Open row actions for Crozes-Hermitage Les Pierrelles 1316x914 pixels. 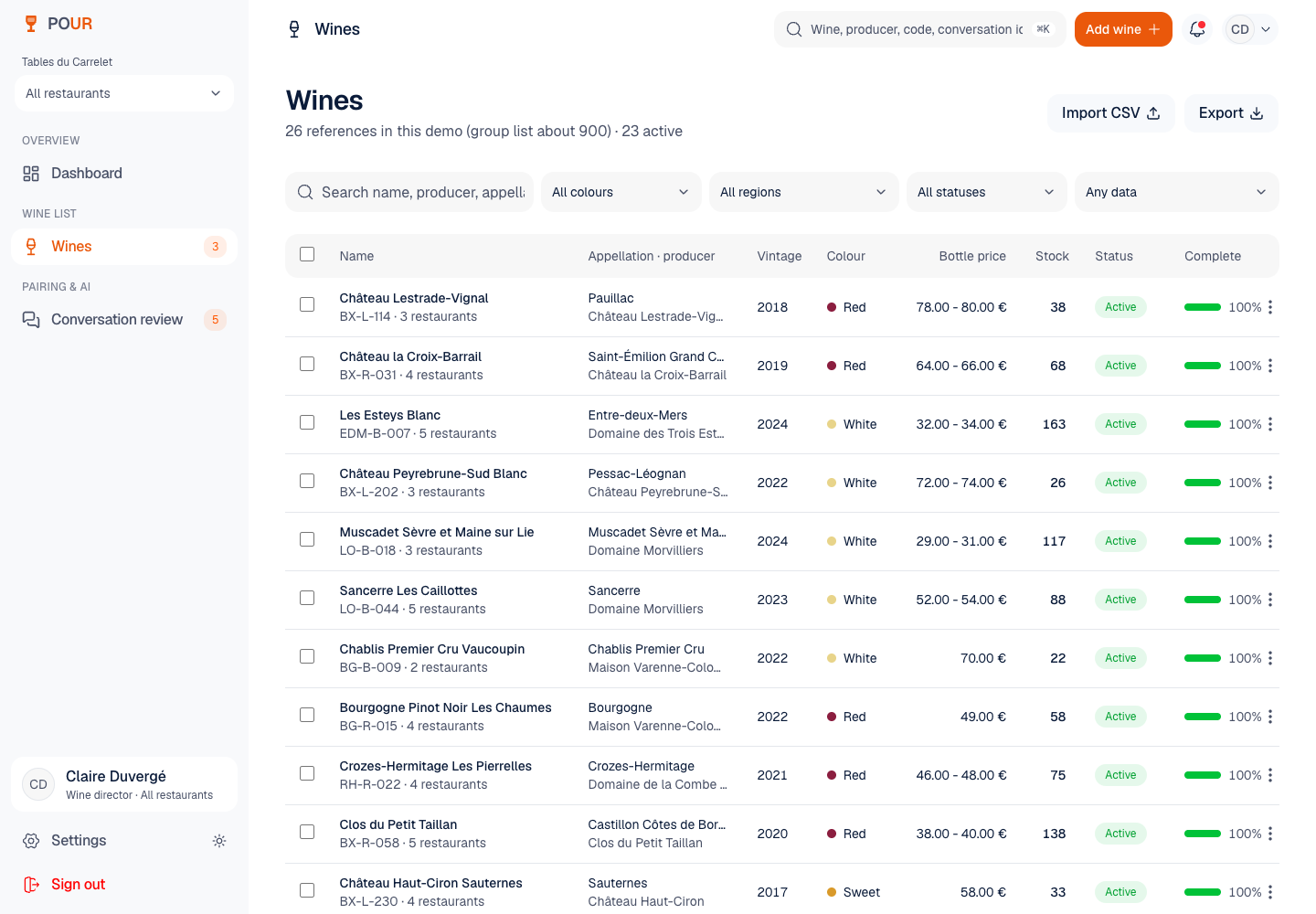point(1270,775)
